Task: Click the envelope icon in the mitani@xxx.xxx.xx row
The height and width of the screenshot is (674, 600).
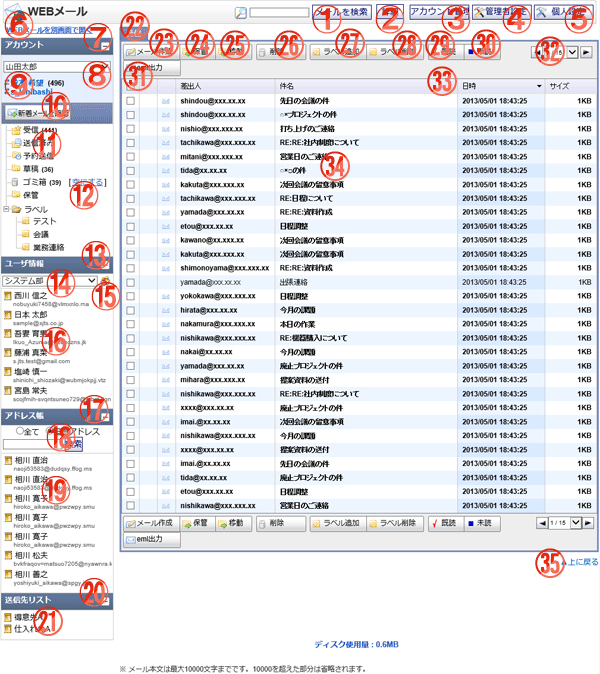Action: [x=166, y=157]
